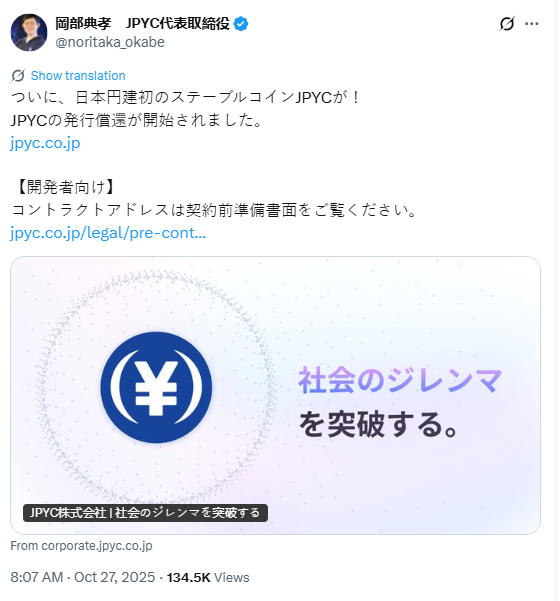Click the card caption JPYC株式会社 | 社会のジレンマを突破する
The width and height of the screenshot is (560, 601).
point(145,512)
